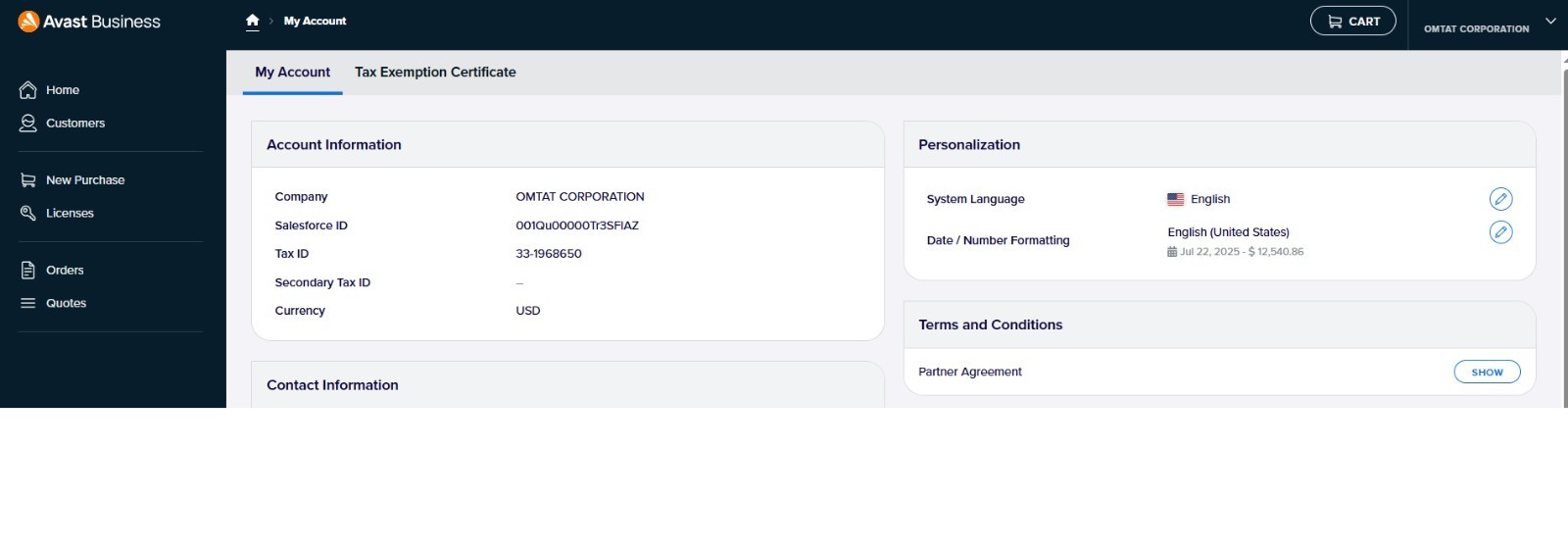1568x550 pixels.
Task: Click the Licenses key icon
Action: point(28,214)
